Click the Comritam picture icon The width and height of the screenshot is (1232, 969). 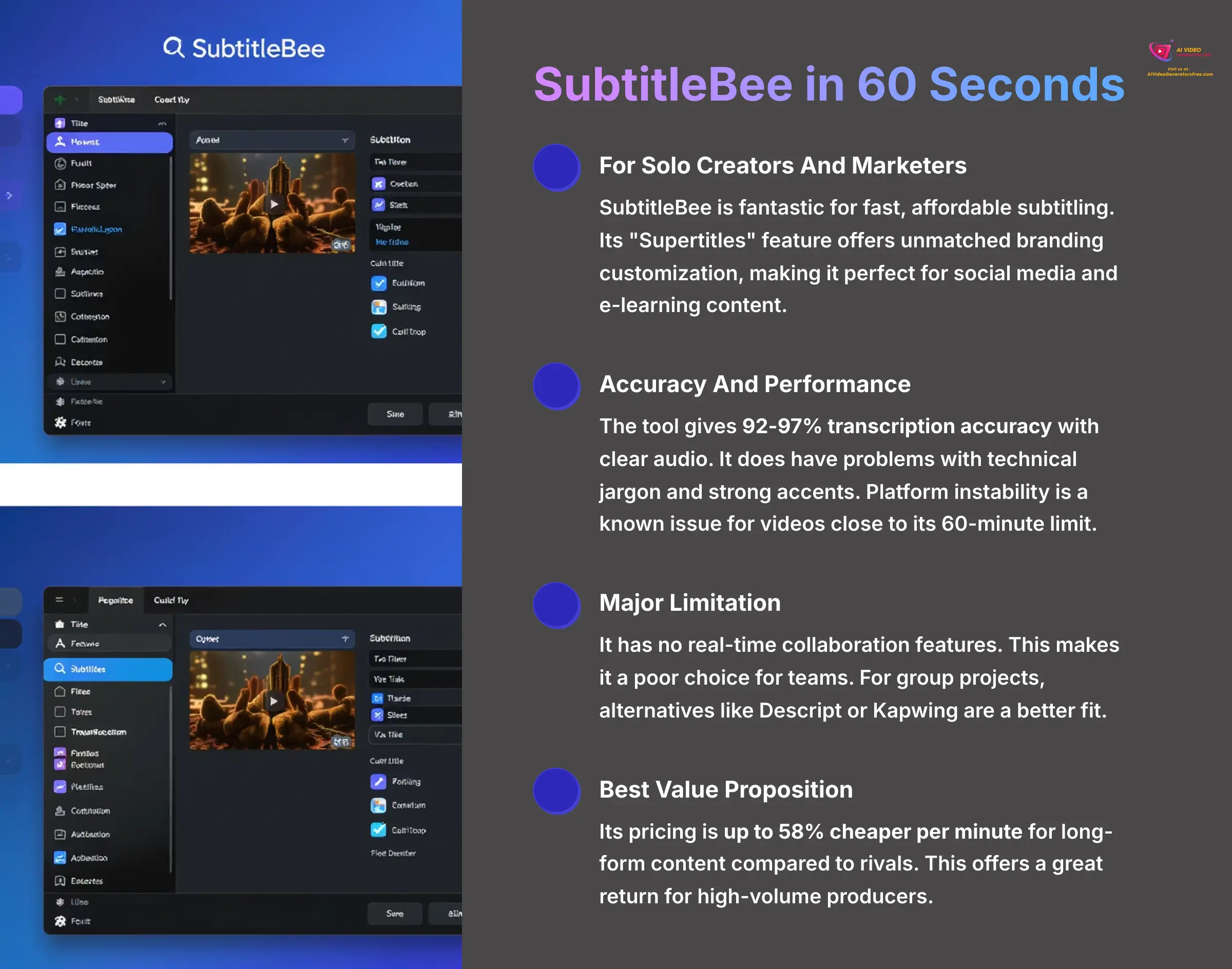[378, 806]
